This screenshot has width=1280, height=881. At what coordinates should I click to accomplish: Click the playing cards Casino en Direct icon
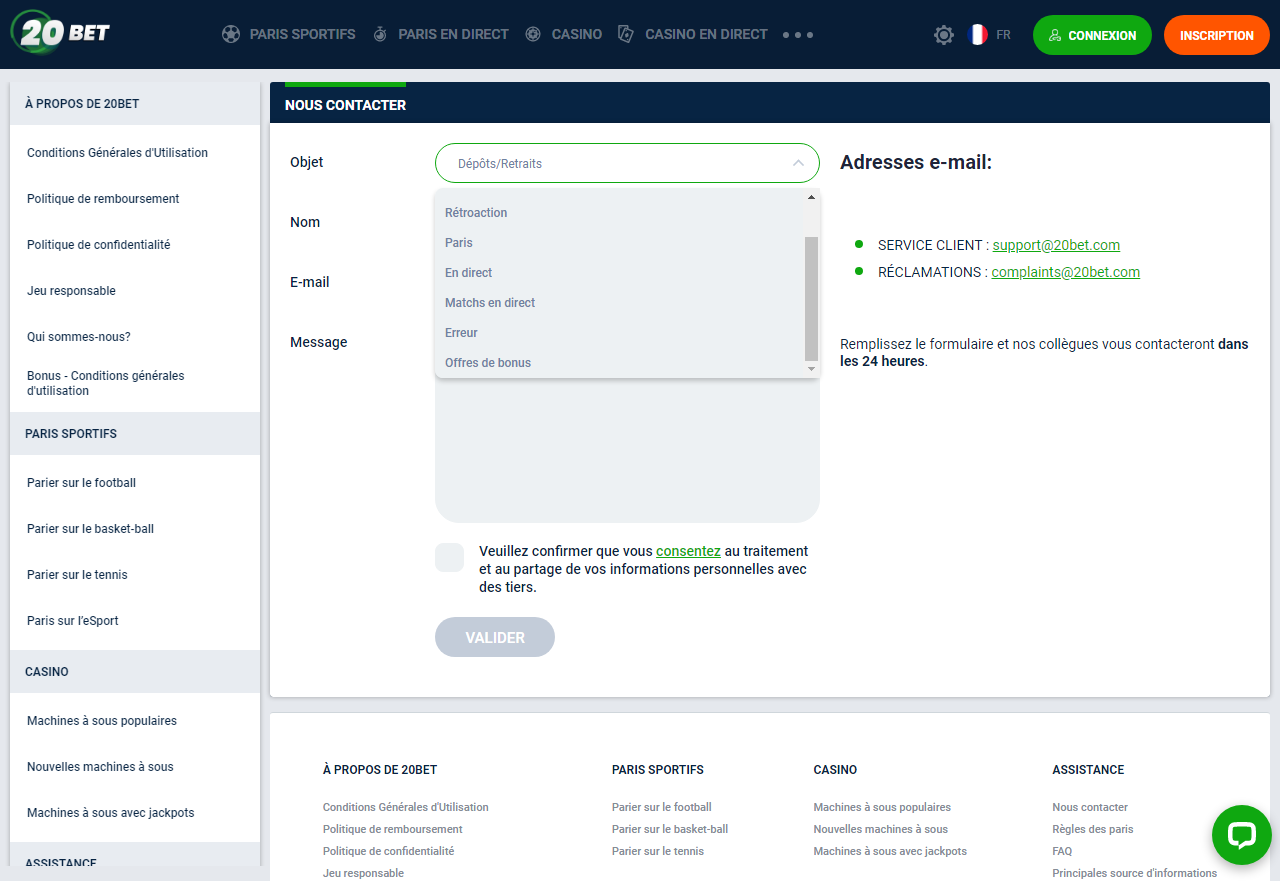click(626, 35)
